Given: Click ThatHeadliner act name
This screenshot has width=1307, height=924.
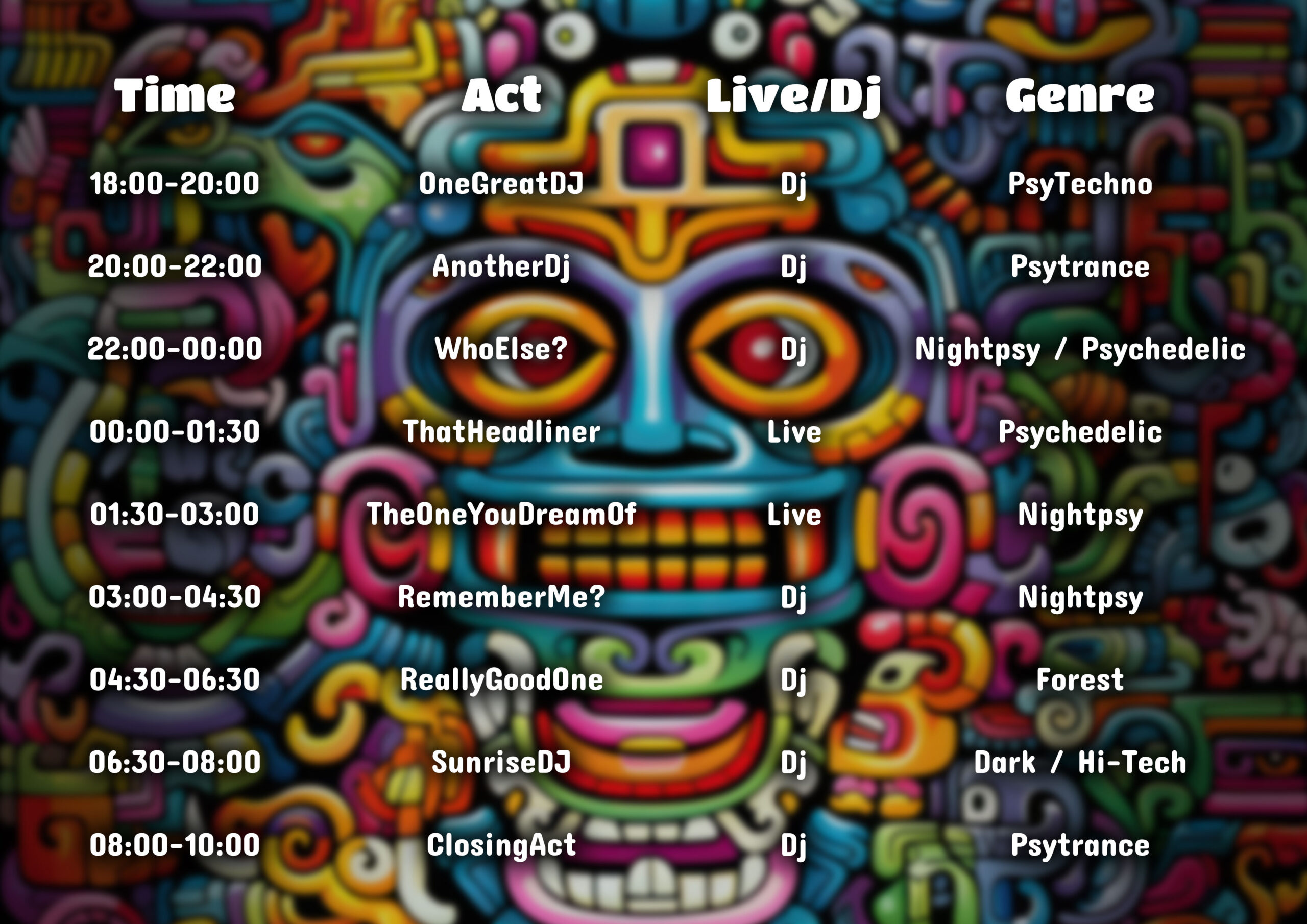Looking at the screenshot, I should [501, 431].
